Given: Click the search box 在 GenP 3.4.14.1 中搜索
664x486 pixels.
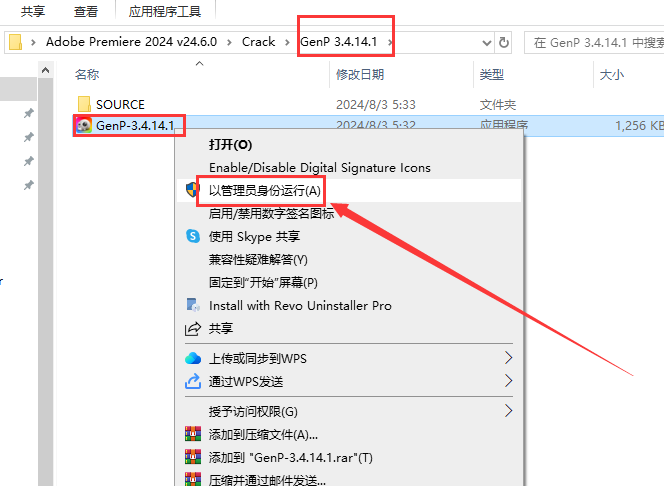Looking at the screenshot, I should point(594,42).
